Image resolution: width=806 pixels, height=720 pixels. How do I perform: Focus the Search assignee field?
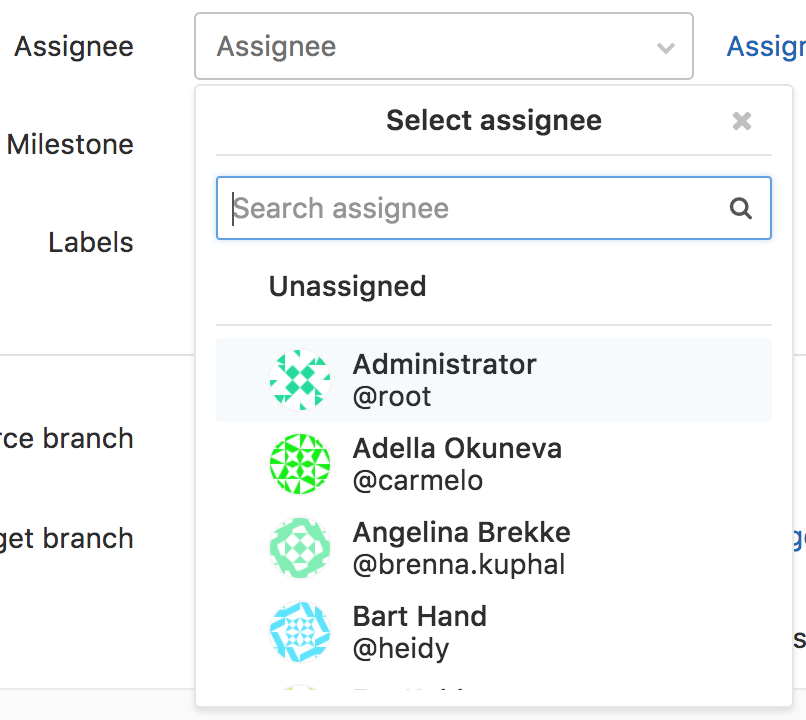(x=493, y=208)
